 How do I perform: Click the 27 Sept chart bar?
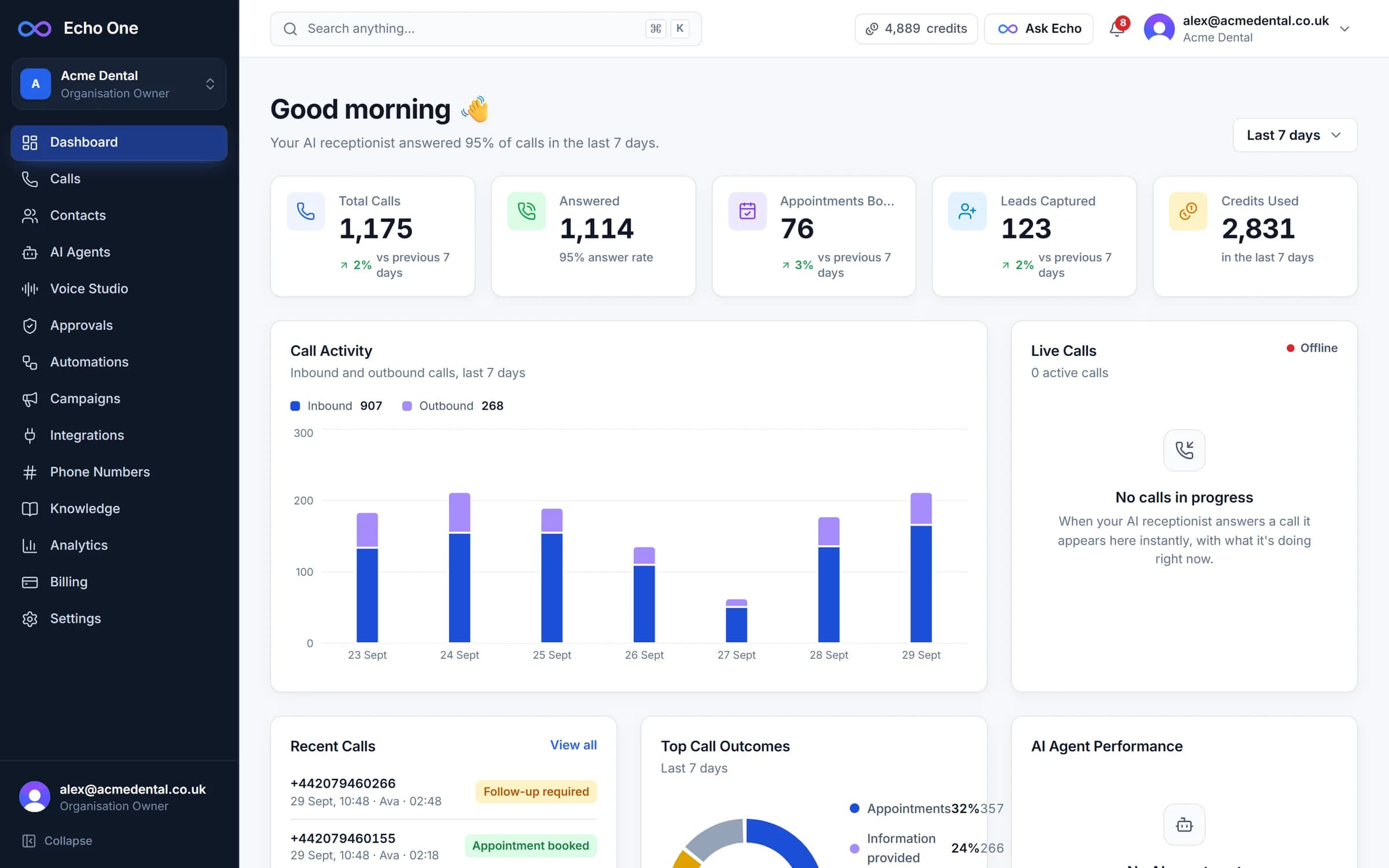736,621
